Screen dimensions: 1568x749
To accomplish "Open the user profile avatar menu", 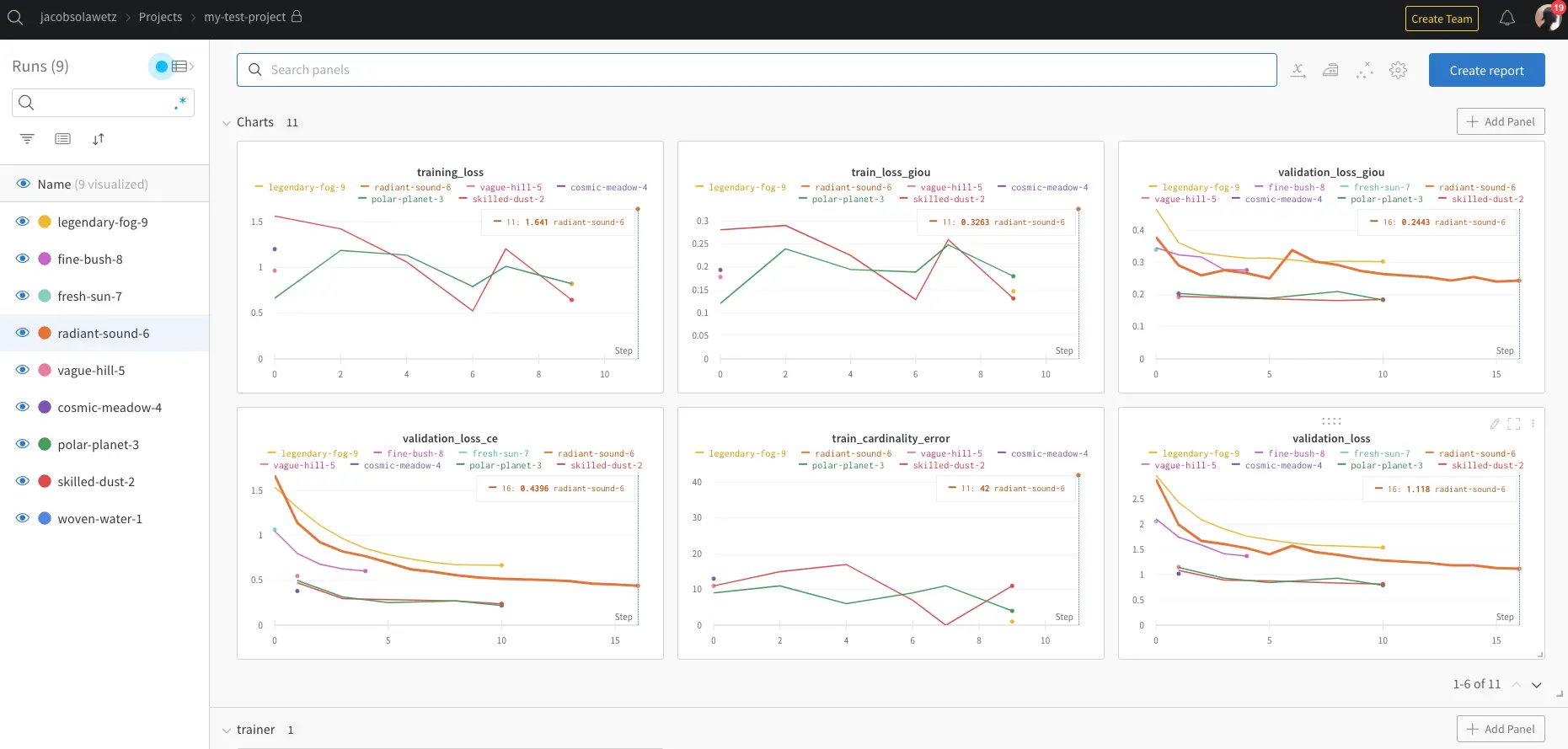I will tap(1548, 17).
